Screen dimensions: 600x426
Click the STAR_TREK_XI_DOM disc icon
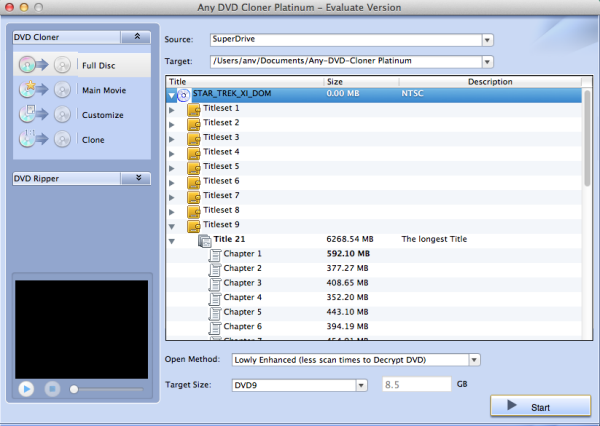(184, 95)
